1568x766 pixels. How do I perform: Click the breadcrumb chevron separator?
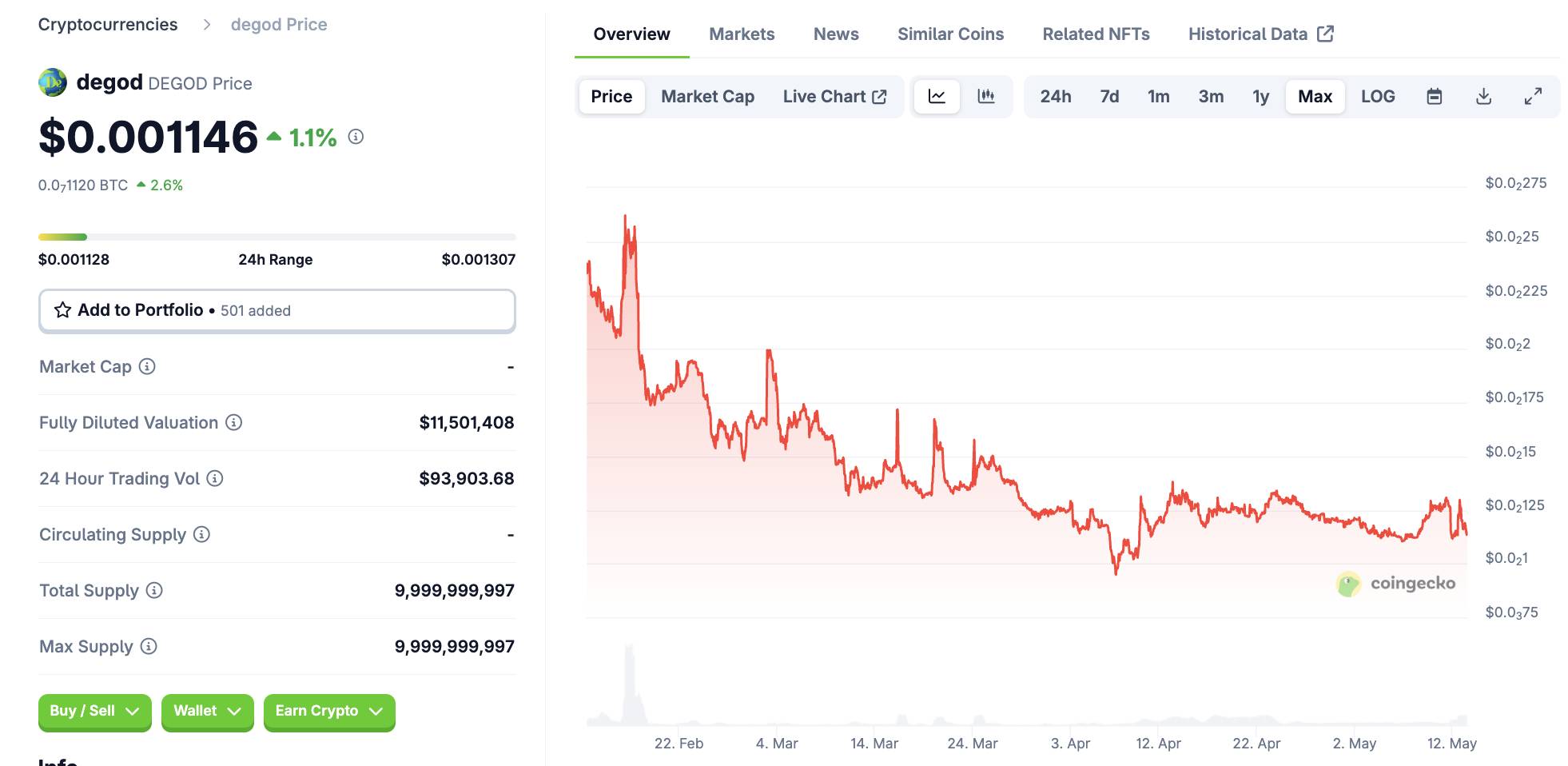(x=207, y=25)
